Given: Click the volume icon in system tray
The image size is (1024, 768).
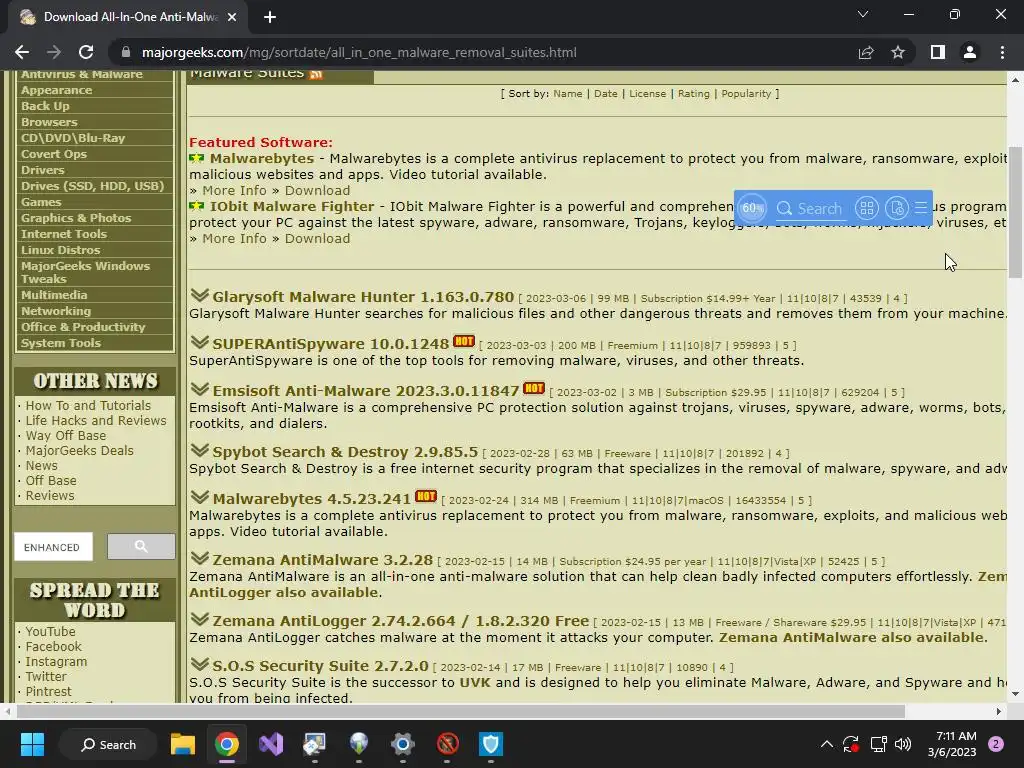Looking at the screenshot, I should (903, 744).
